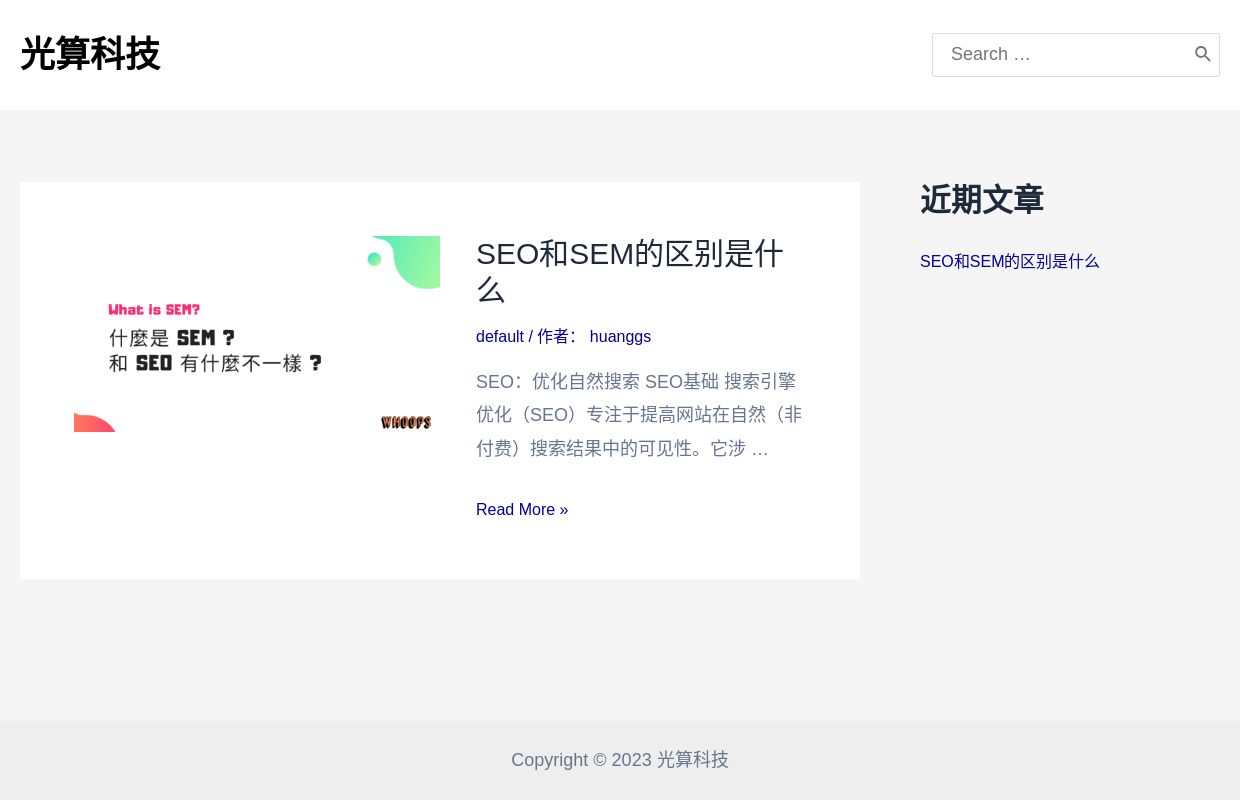Open the Read More link

(x=522, y=509)
